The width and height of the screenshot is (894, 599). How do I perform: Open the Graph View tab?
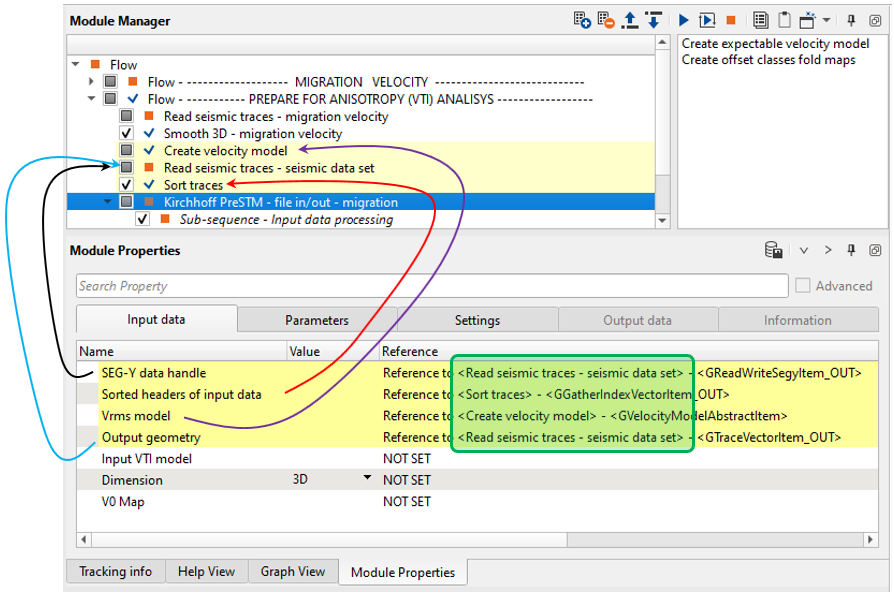coord(292,572)
